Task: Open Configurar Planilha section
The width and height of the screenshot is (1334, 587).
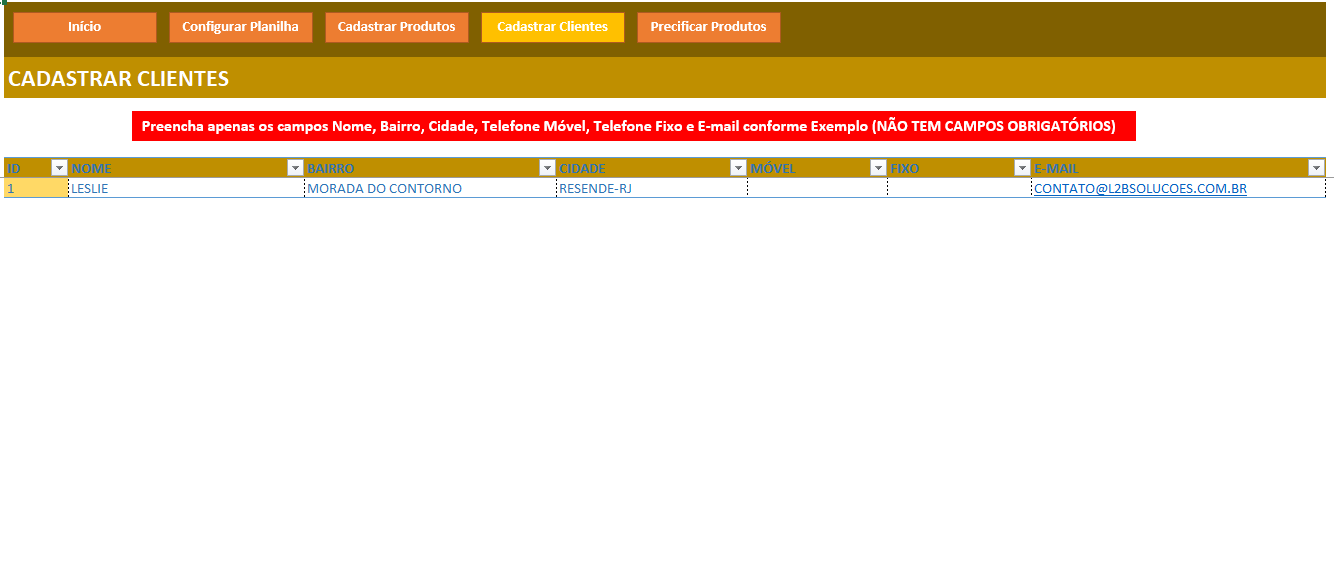Action: (x=240, y=27)
